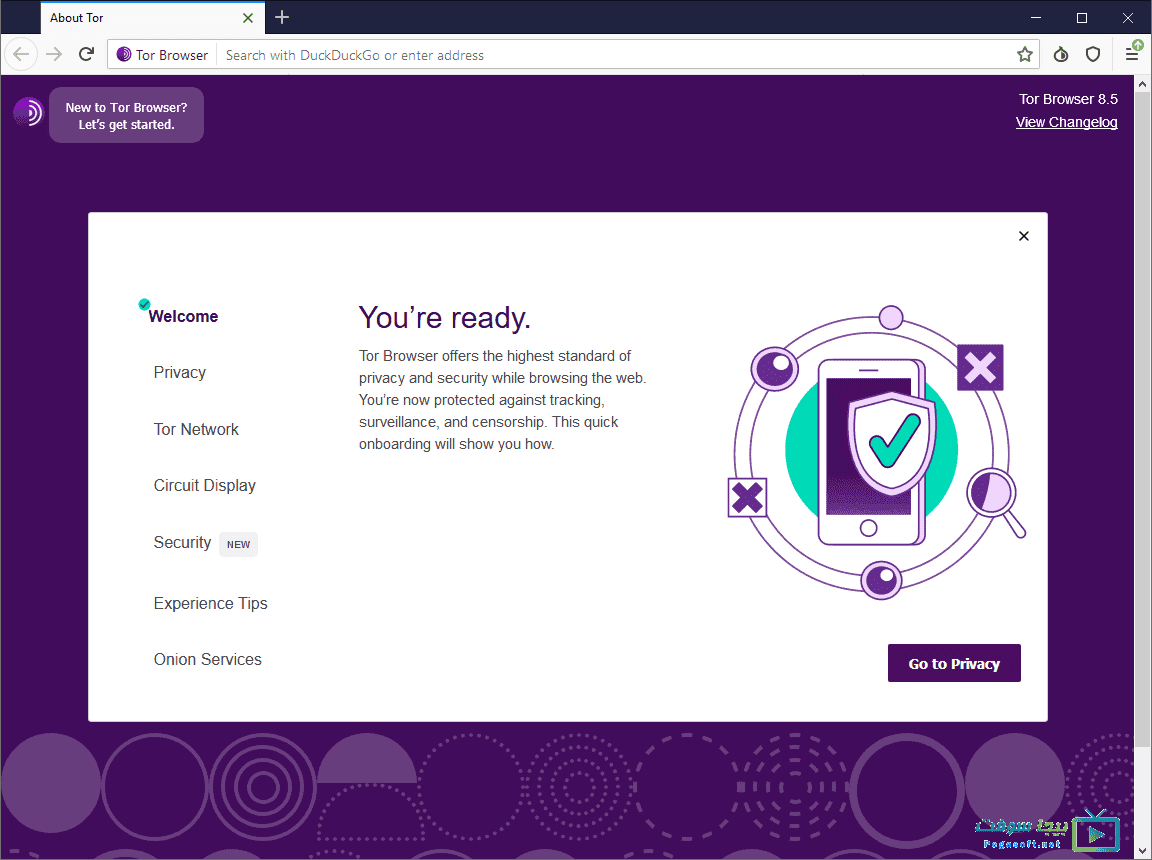Open the Circuit Display section
The height and width of the screenshot is (860, 1152).
(x=204, y=485)
